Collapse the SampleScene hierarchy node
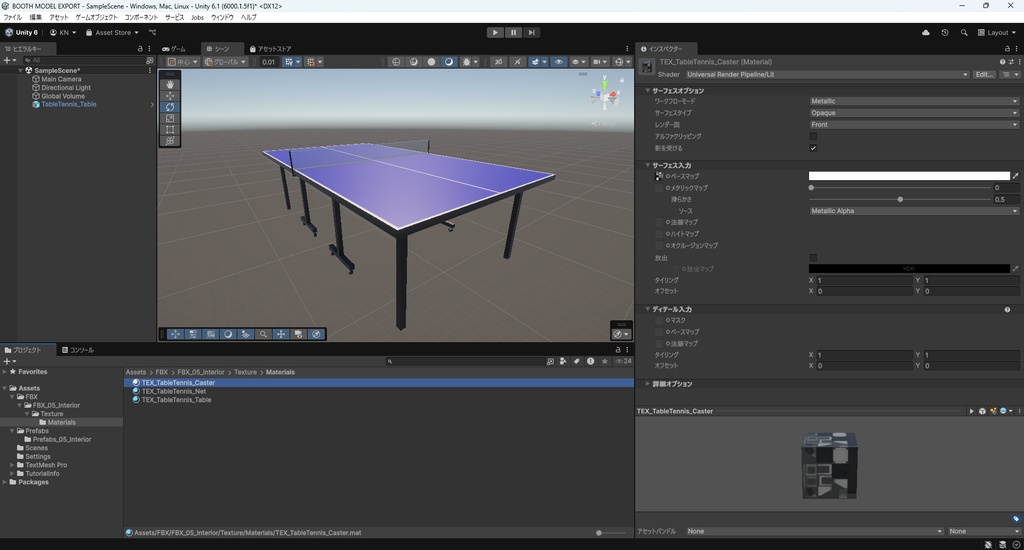The height and width of the screenshot is (550, 1024). (x=20, y=71)
